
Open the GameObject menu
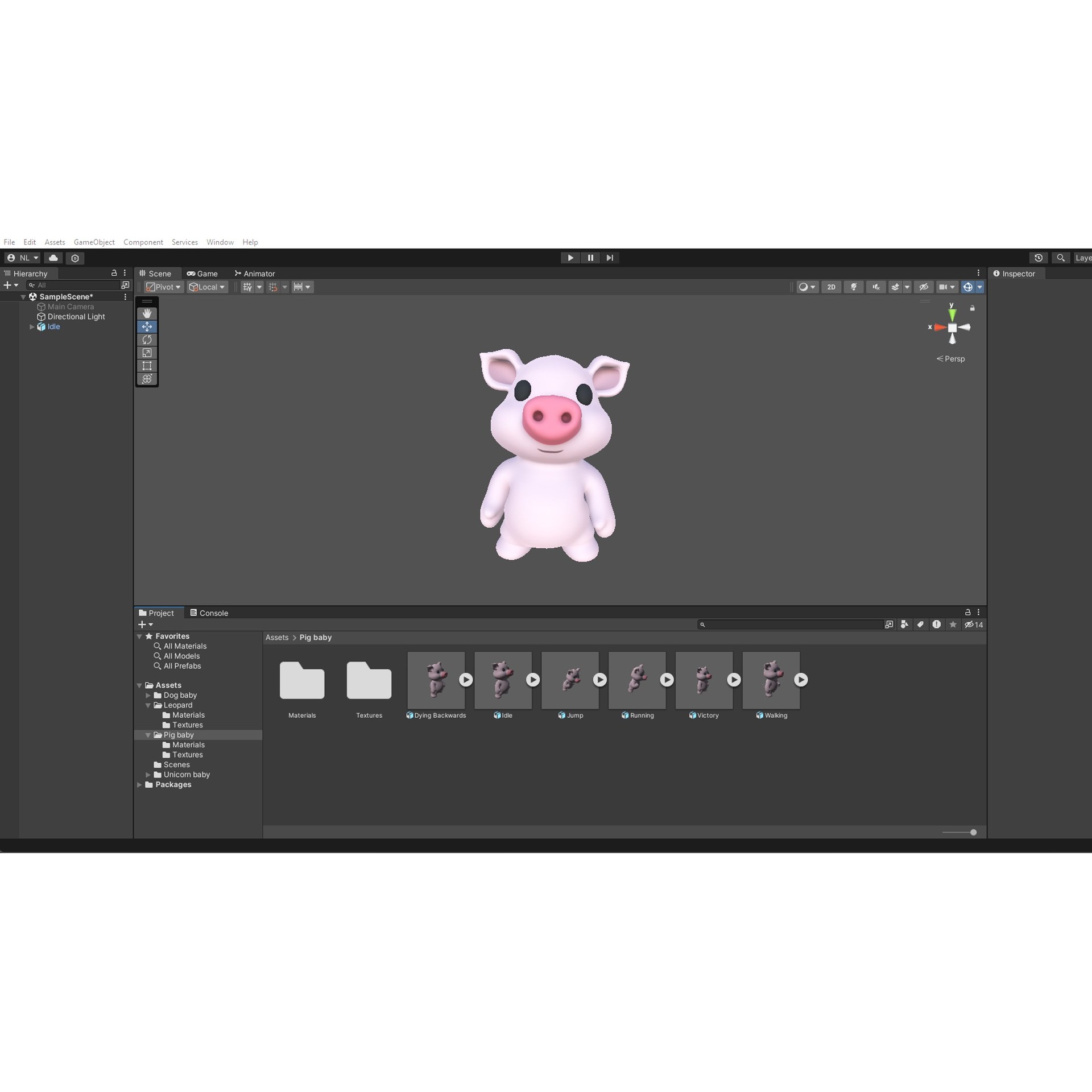pos(94,242)
